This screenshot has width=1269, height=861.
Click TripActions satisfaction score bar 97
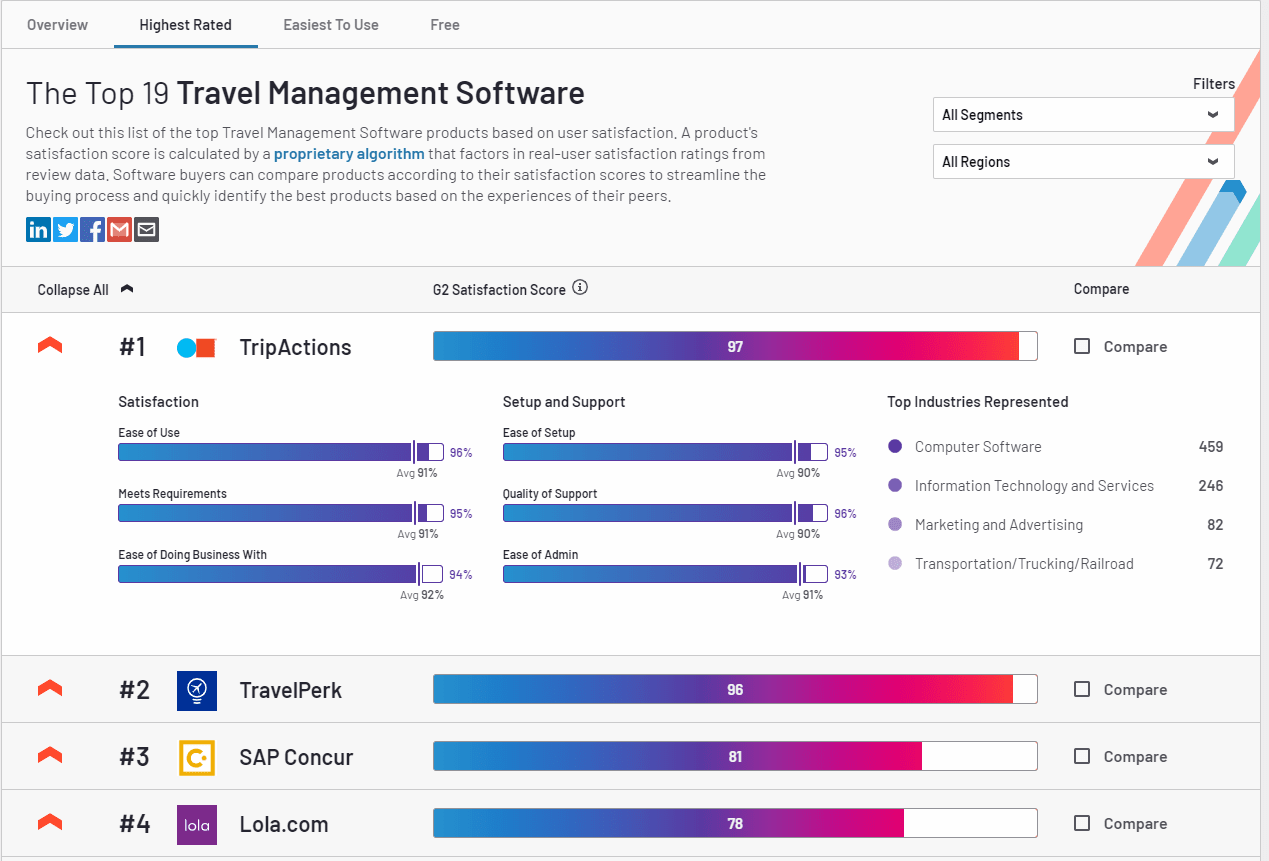coord(735,346)
